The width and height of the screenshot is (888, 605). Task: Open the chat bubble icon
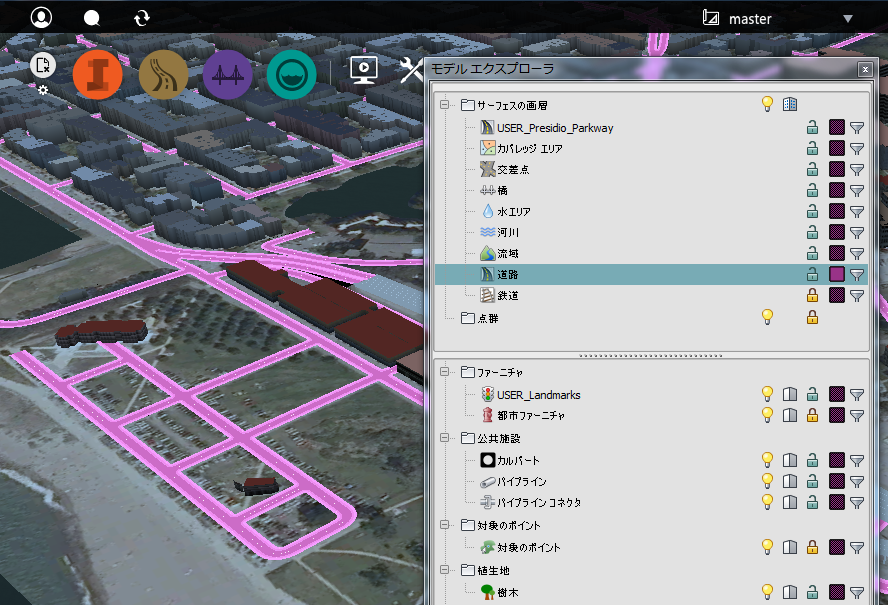(92, 18)
